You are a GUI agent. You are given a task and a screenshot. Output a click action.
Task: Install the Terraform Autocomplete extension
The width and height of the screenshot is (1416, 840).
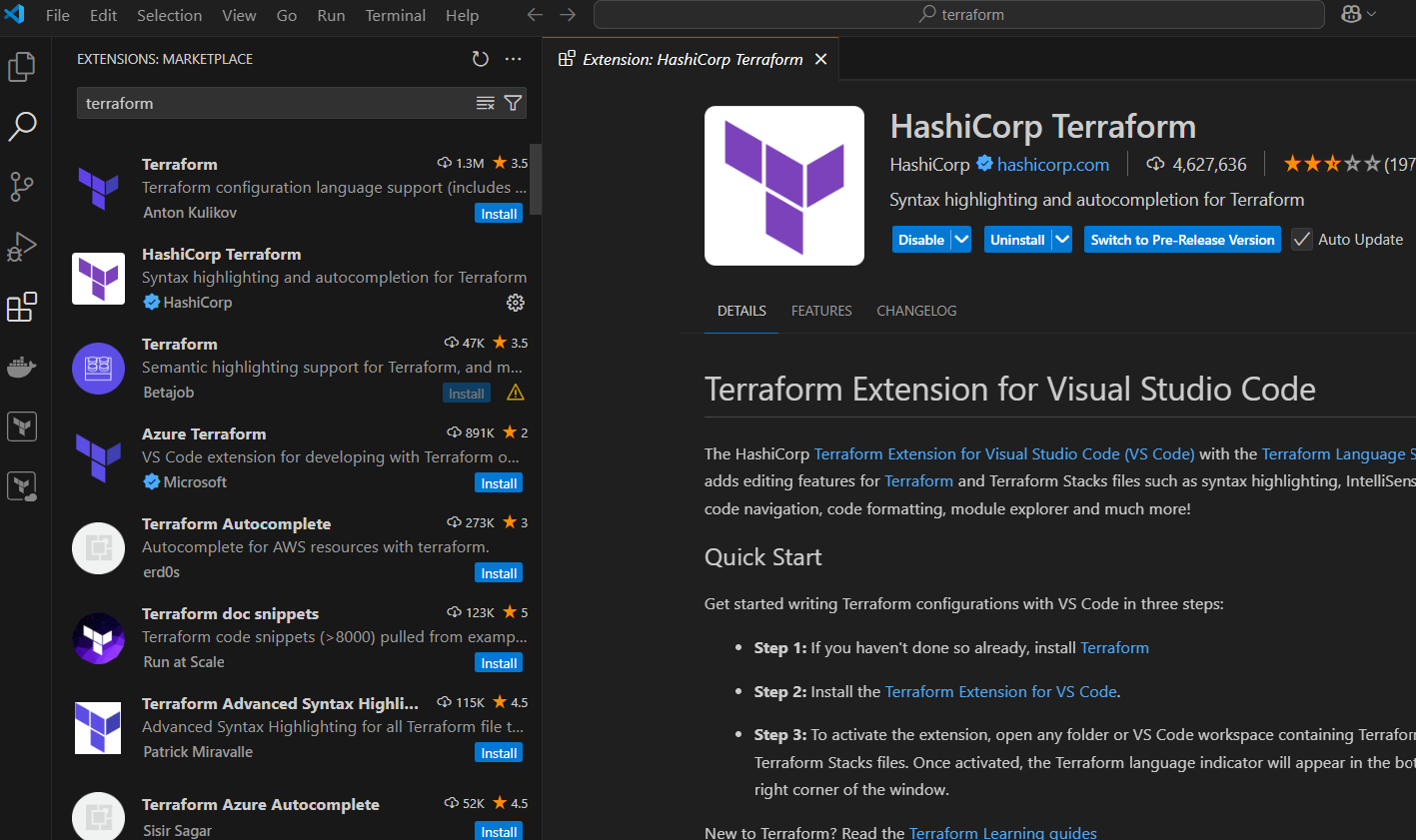tap(499, 573)
